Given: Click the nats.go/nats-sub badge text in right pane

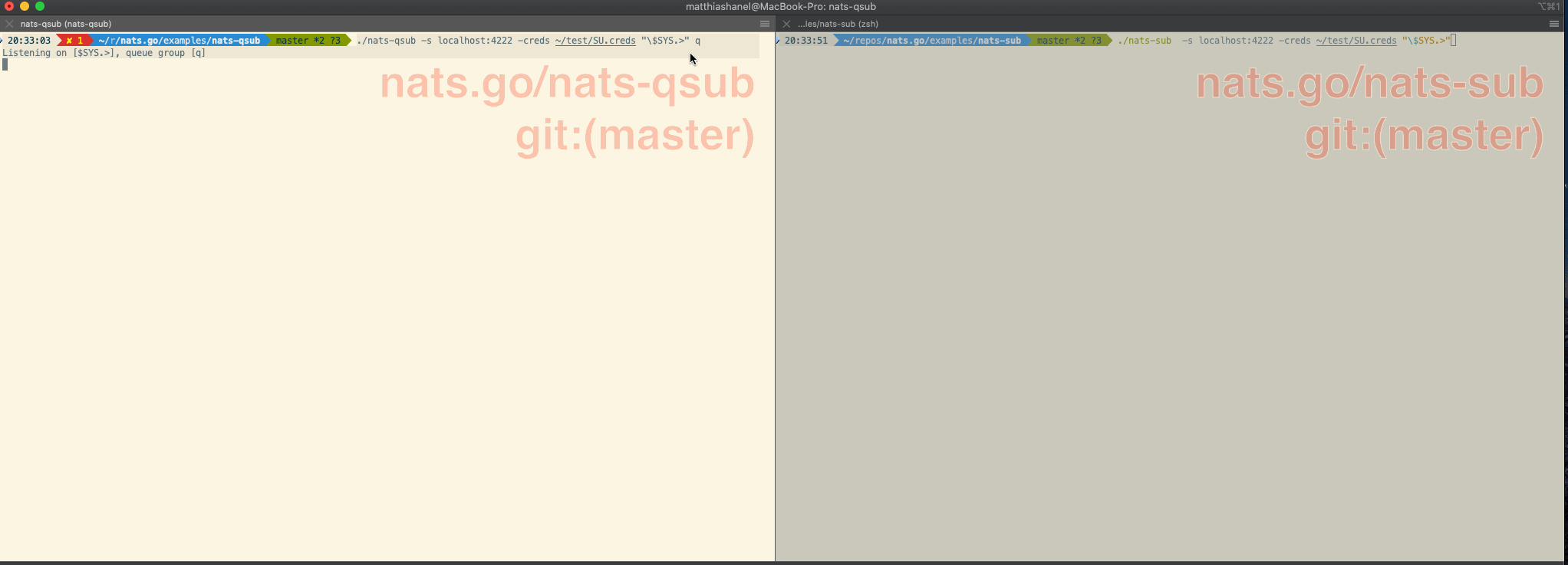Looking at the screenshot, I should (x=1369, y=83).
